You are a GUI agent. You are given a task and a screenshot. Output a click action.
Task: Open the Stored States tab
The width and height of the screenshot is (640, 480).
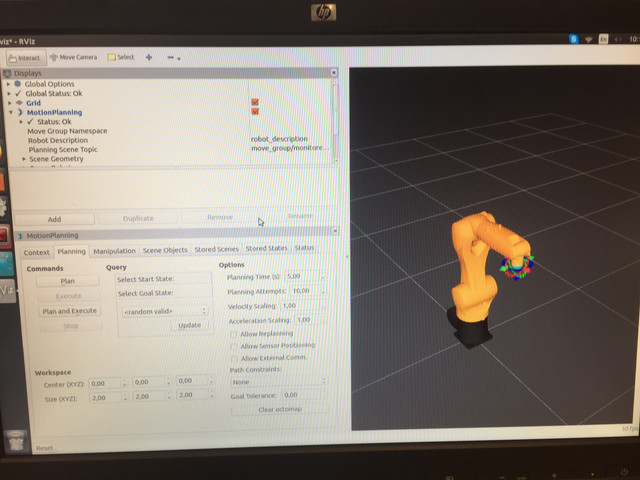266,248
